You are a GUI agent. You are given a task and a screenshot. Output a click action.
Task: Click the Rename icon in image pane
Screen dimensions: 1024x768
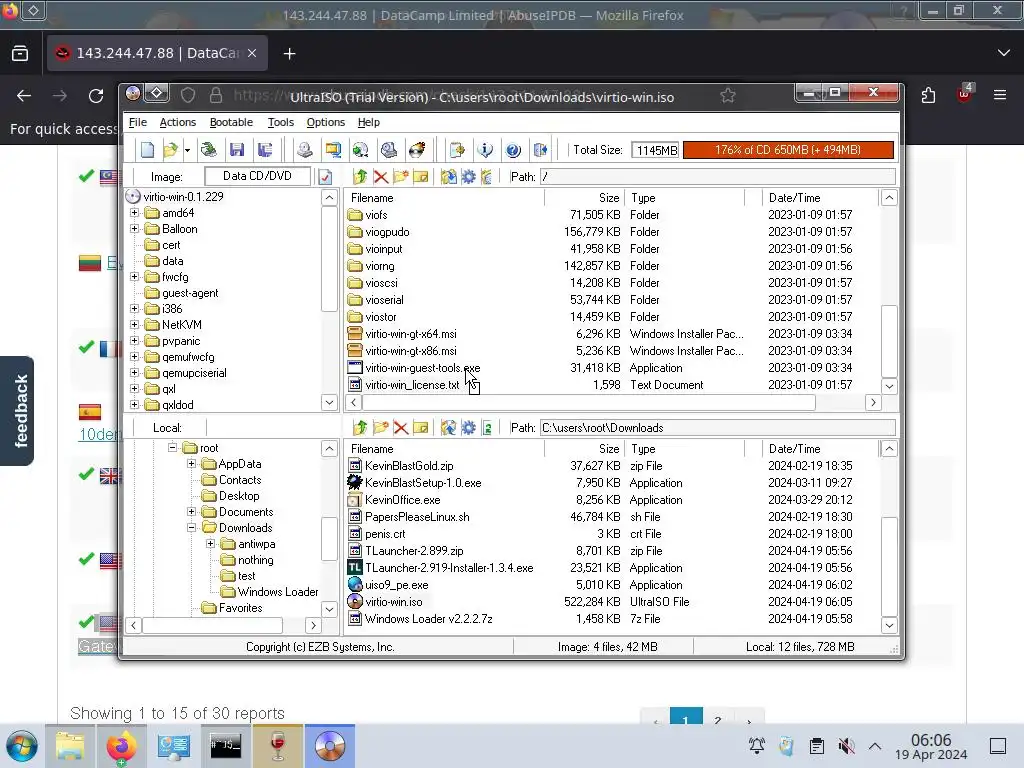coord(421,176)
